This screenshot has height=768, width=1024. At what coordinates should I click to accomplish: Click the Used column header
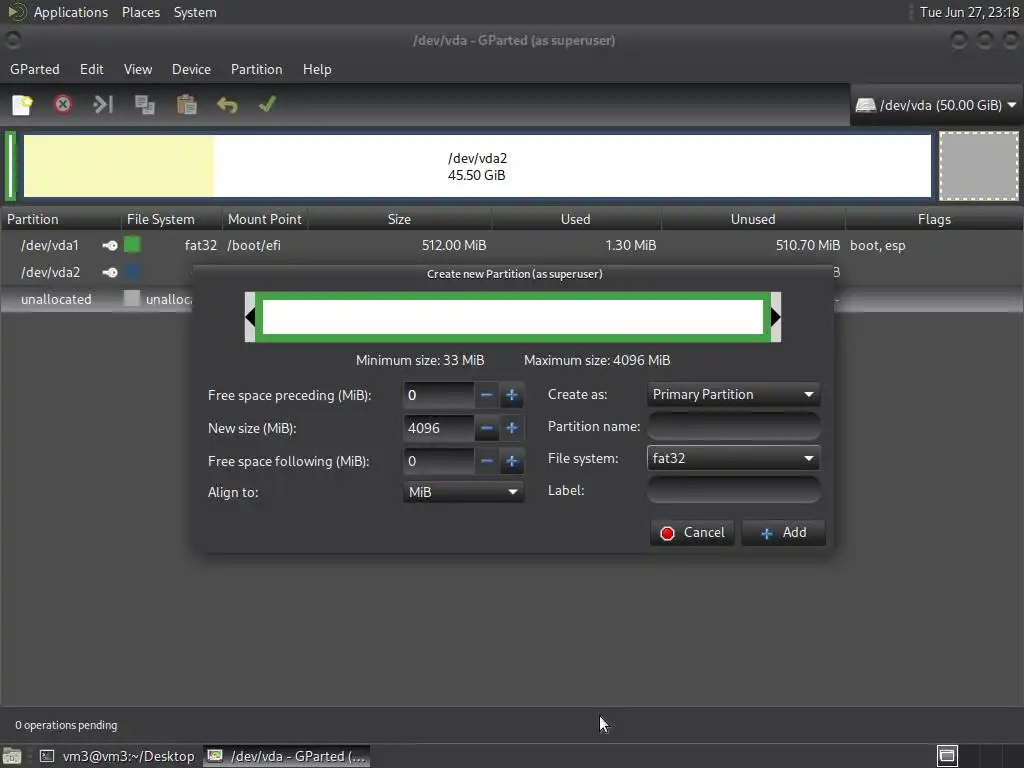coord(575,219)
